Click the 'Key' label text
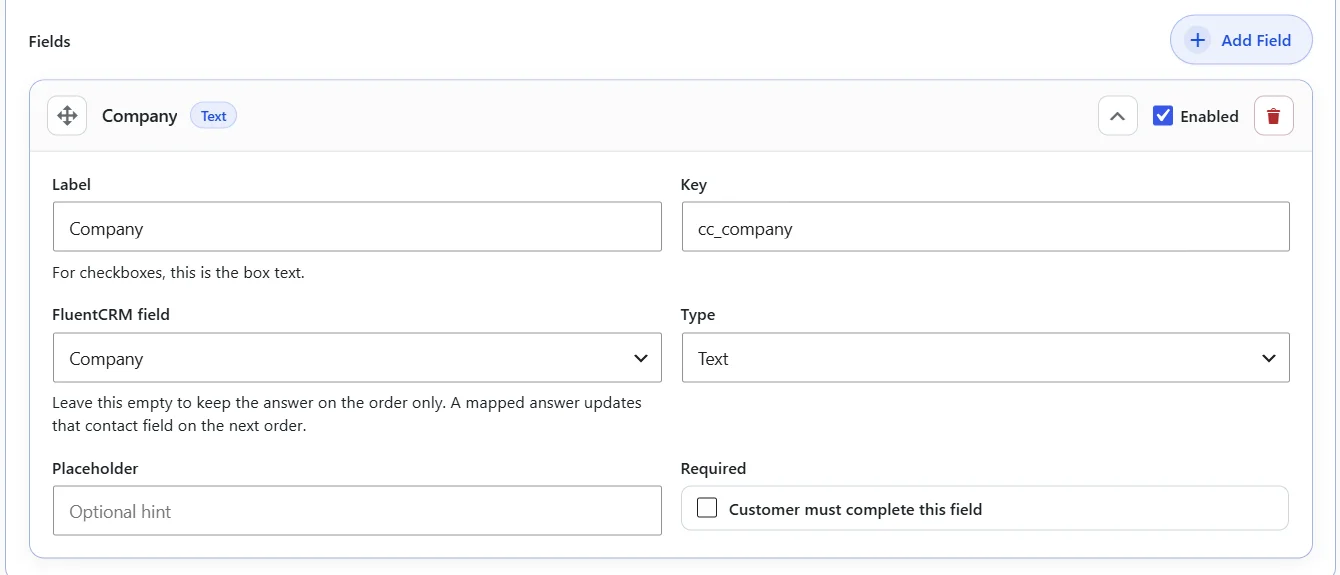Viewport: 1340px width, 575px height. click(x=693, y=185)
